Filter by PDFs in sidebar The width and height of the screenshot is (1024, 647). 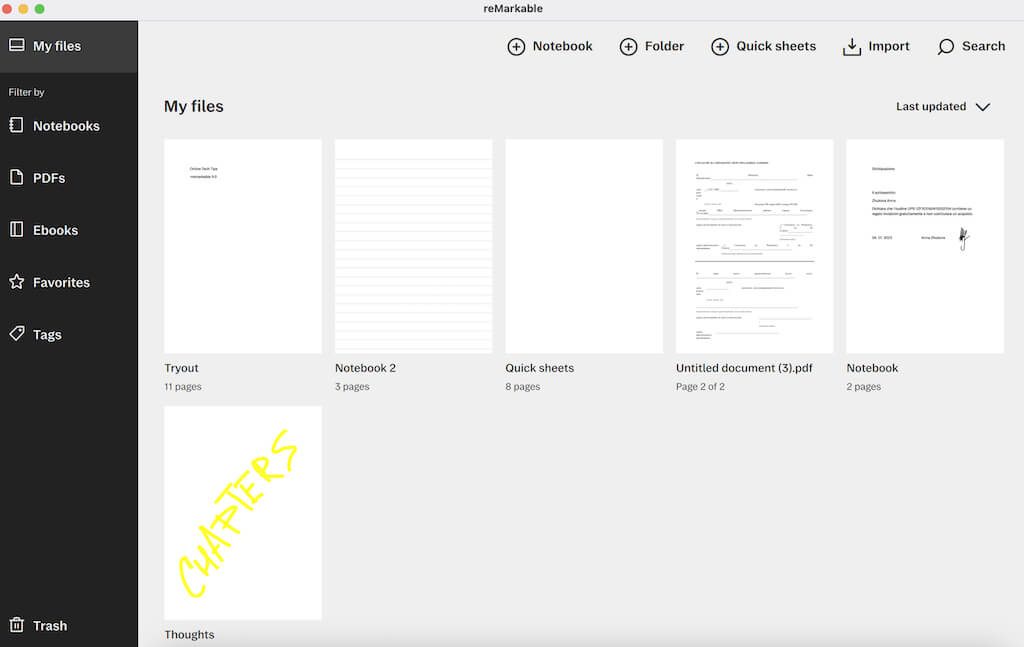(x=49, y=178)
